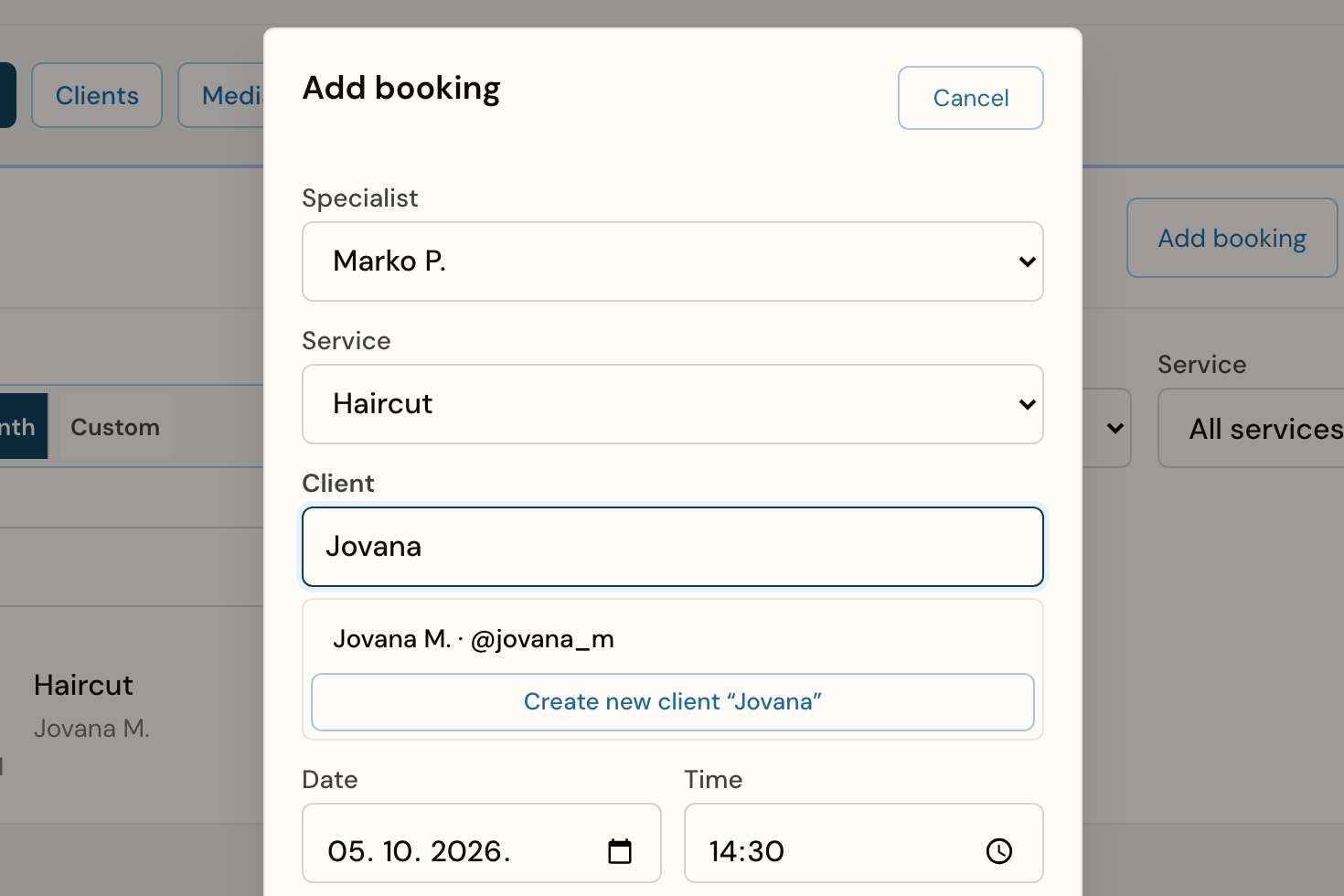Switch to the Clients tab

coord(97,95)
